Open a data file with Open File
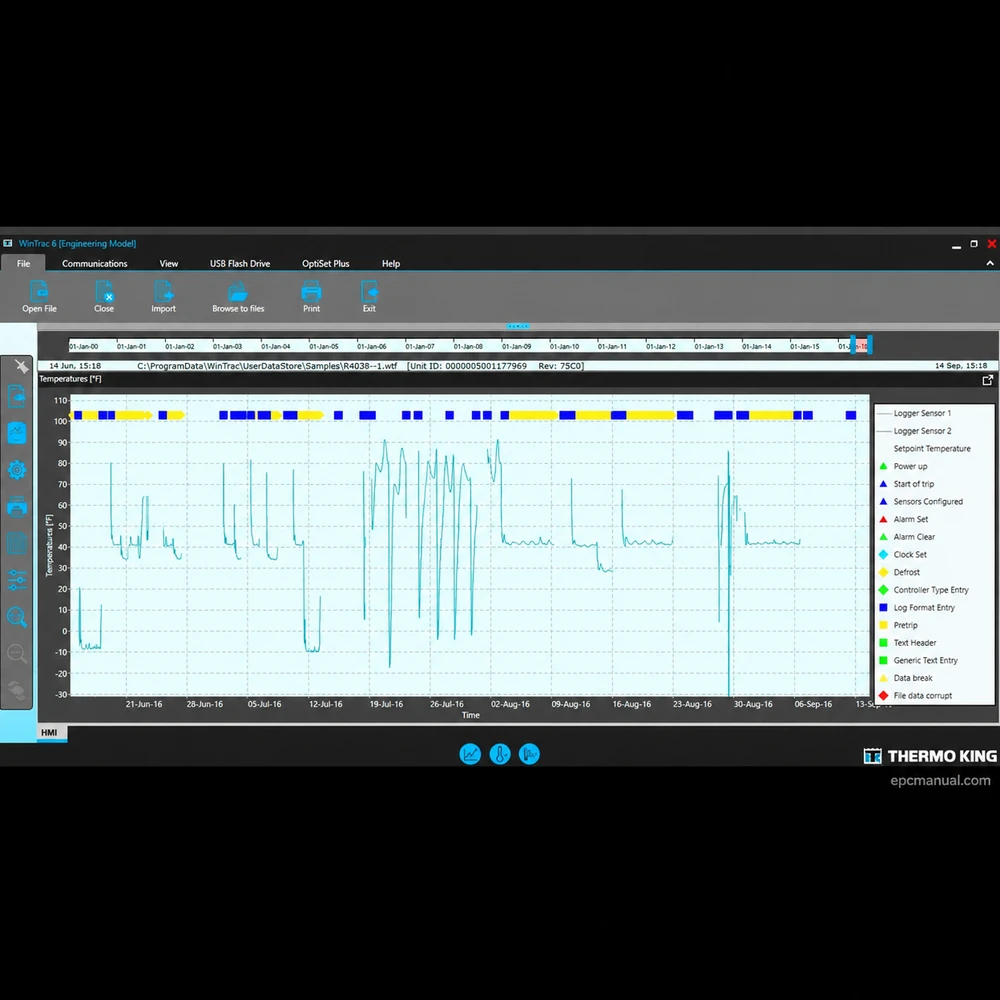Viewport: 1000px width, 1000px height. point(39,297)
